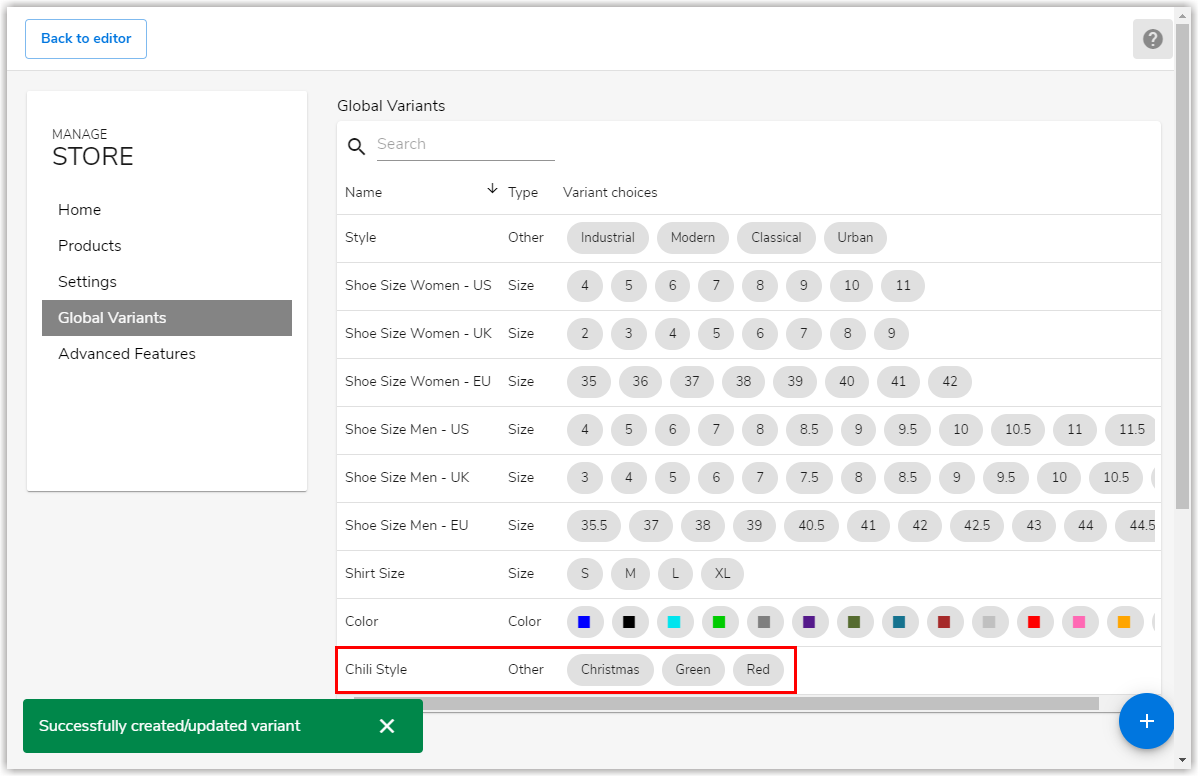Image resolution: width=1199 pixels, height=777 pixels.
Task: Click the Green chip in Chili Style
Action: coord(693,670)
